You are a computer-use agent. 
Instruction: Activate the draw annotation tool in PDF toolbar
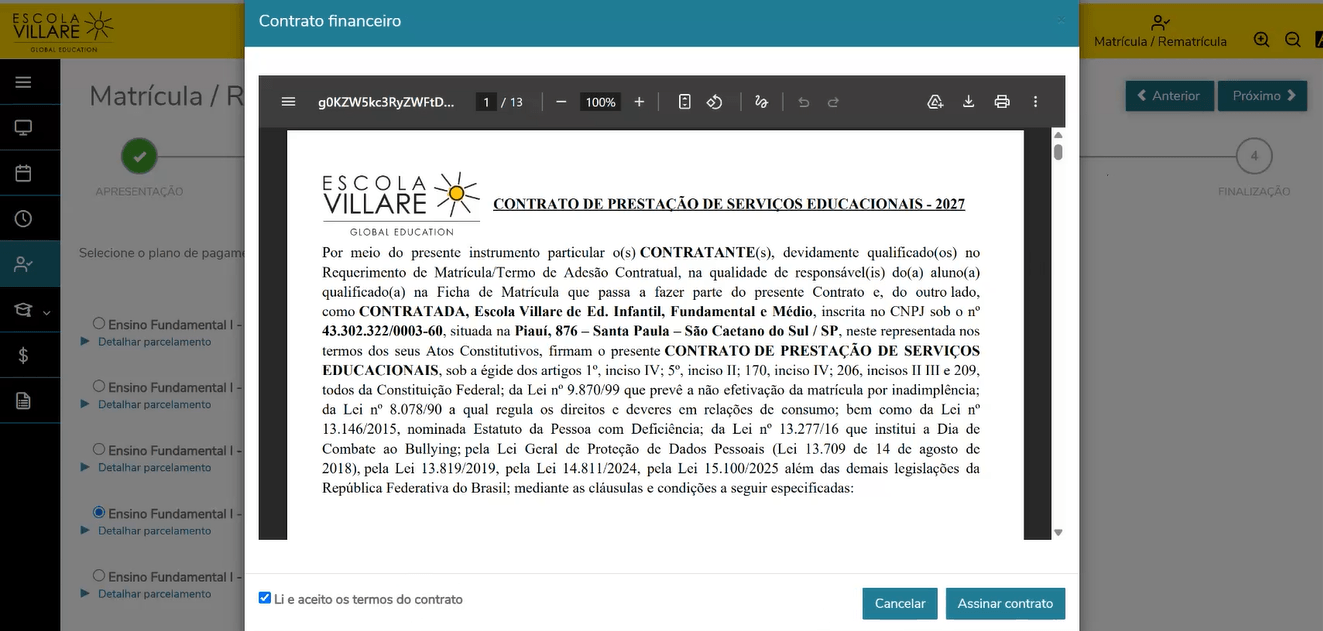pyautogui.click(x=761, y=102)
